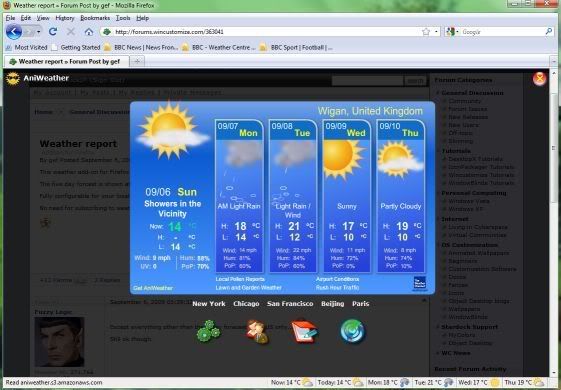The width and height of the screenshot is (561, 390).
Task: Open a new tab with plus button
Action: pos(137,62)
